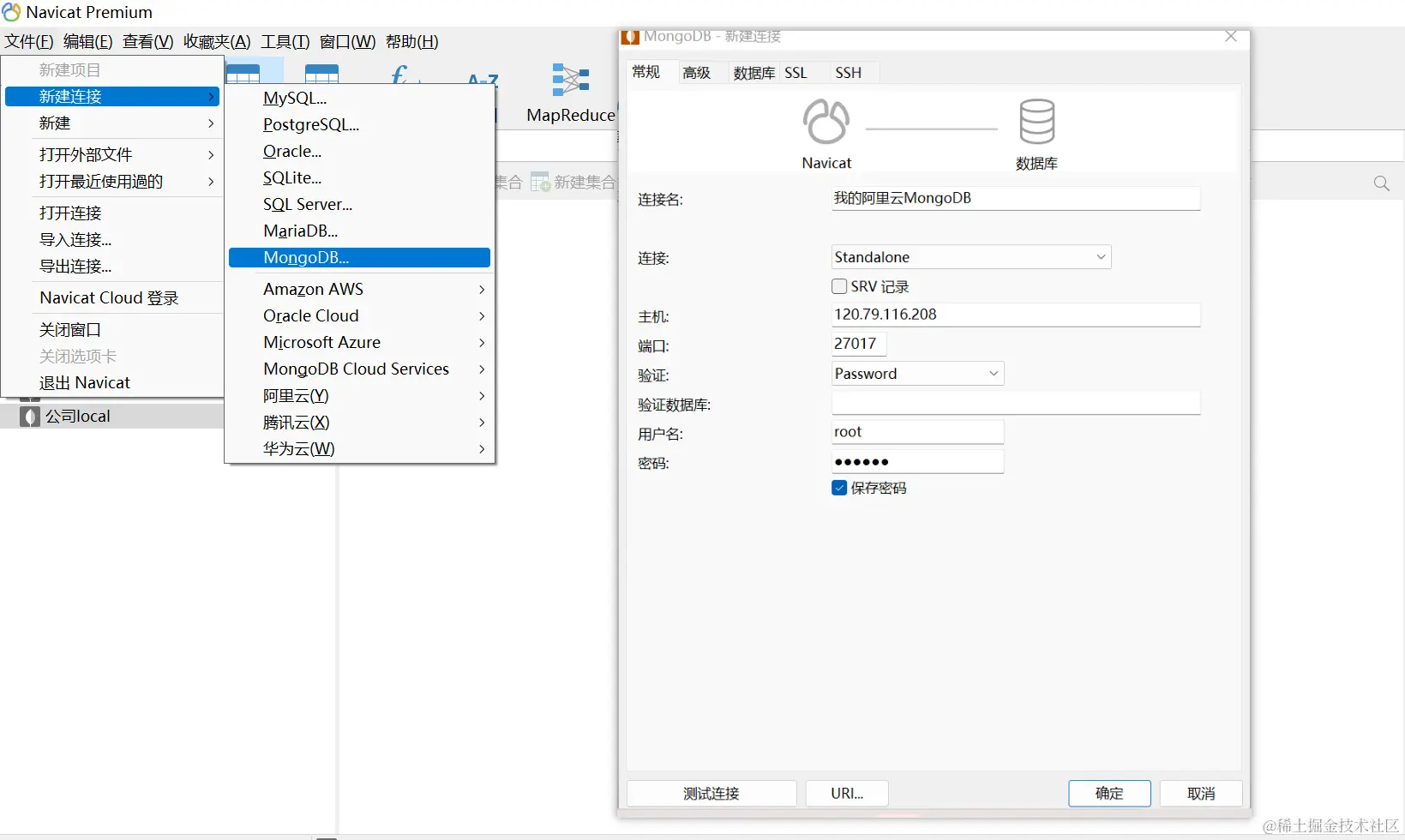Expand the 华为云(W) submenu
The height and width of the screenshot is (840, 1405).
pyautogui.click(x=359, y=449)
